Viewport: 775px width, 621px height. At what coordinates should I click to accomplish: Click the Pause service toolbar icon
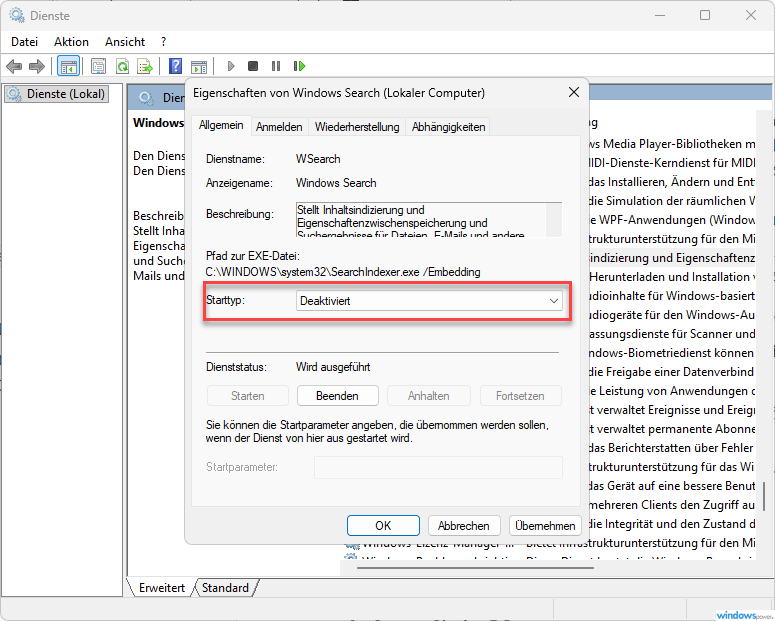[276, 66]
